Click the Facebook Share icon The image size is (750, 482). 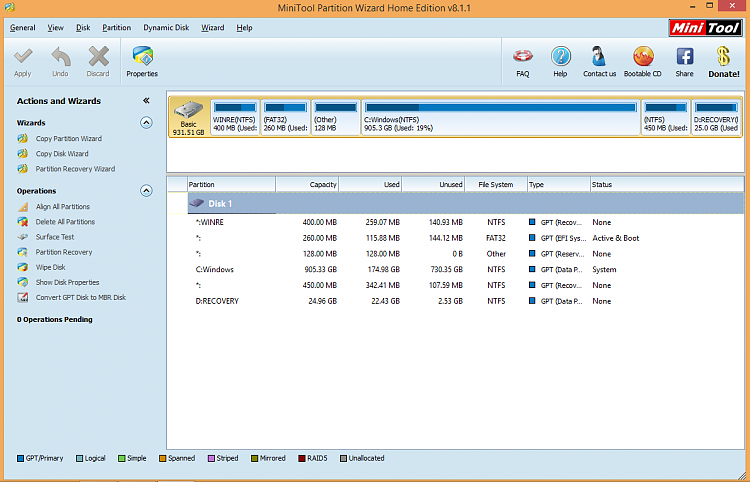(684, 56)
